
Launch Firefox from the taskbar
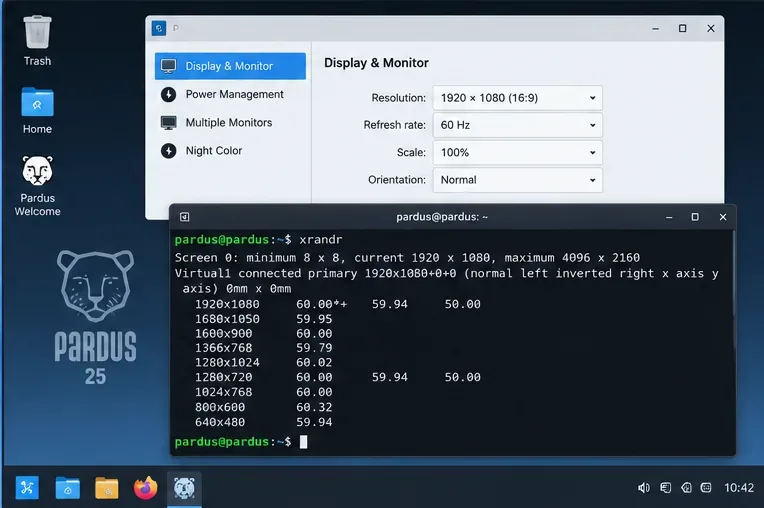(145, 488)
